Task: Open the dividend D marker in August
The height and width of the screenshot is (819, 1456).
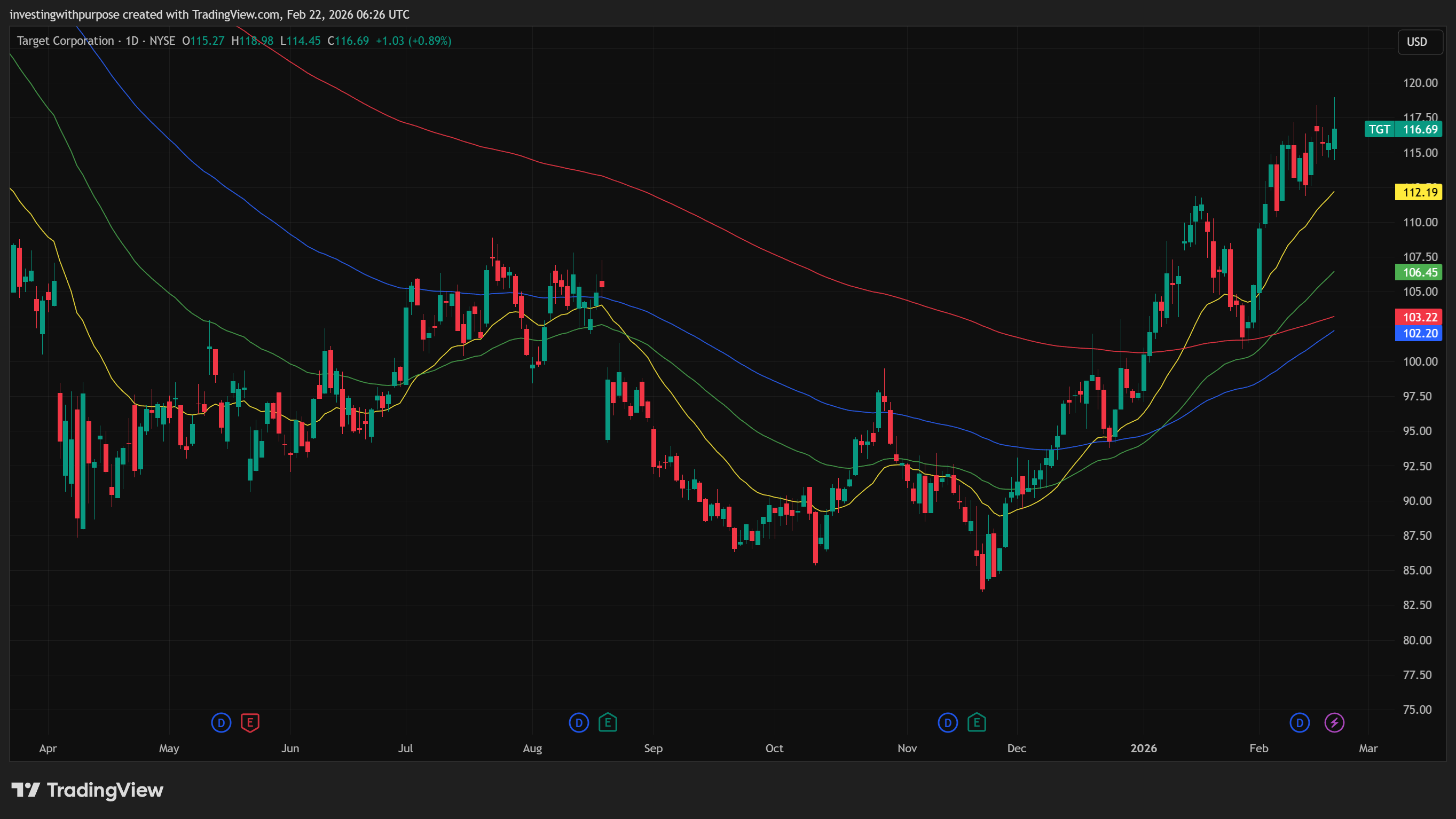Action: coord(579,722)
